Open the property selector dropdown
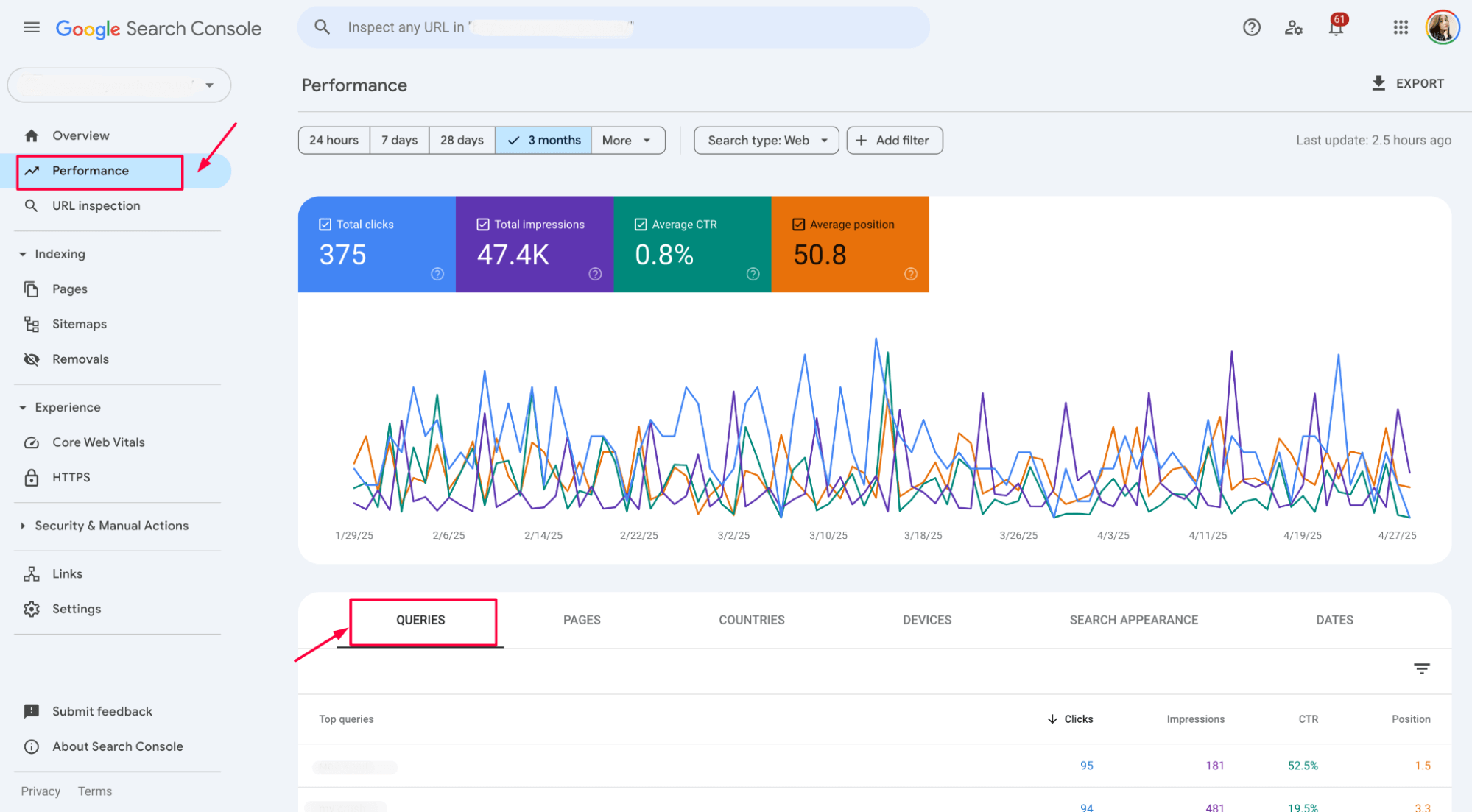 tap(119, 85)
